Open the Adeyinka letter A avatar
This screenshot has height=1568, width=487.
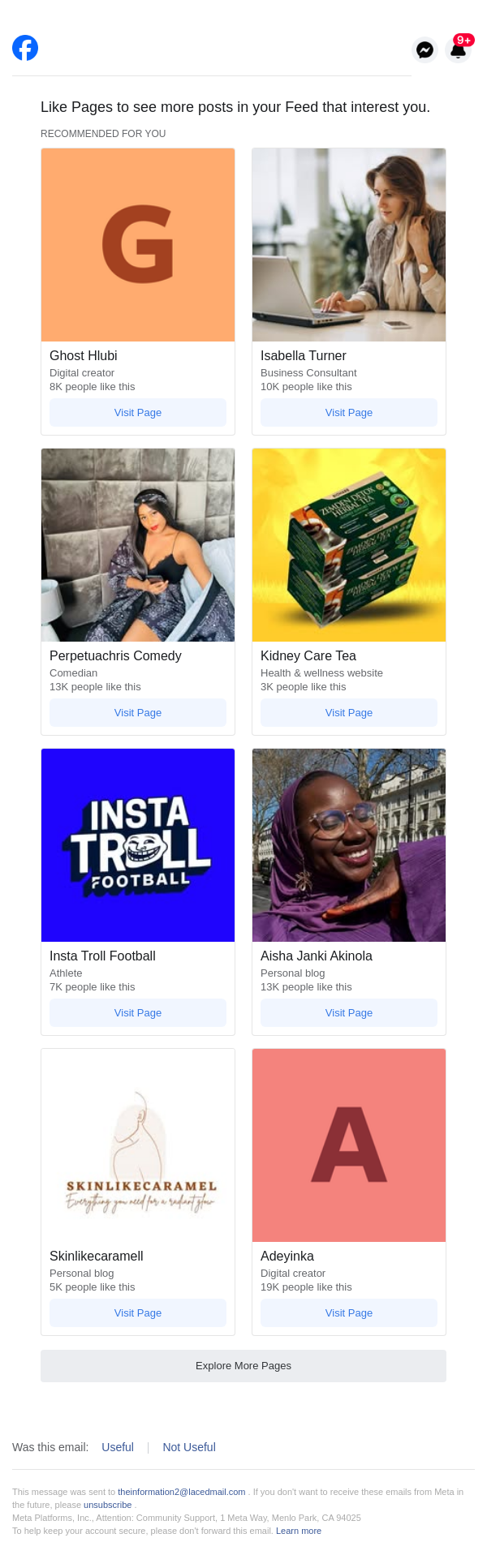(x=349, y=1145)
